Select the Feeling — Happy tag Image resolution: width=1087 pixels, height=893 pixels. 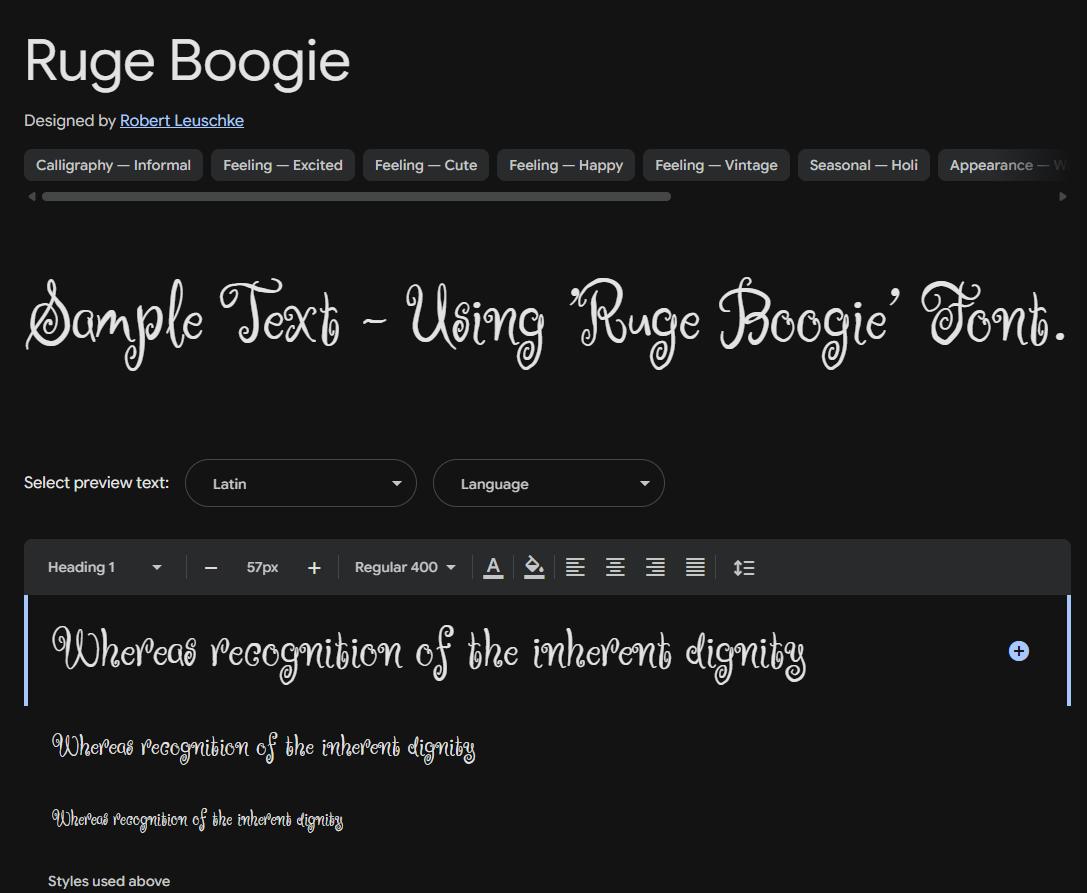pos(566,165)
